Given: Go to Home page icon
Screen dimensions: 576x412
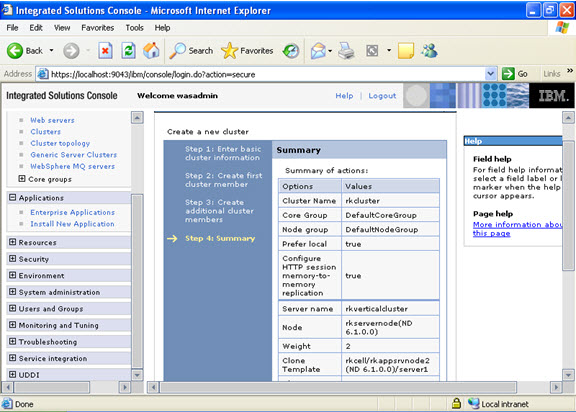Looking at the screenshot, I should pyautogui.click(x=151, y=51).
